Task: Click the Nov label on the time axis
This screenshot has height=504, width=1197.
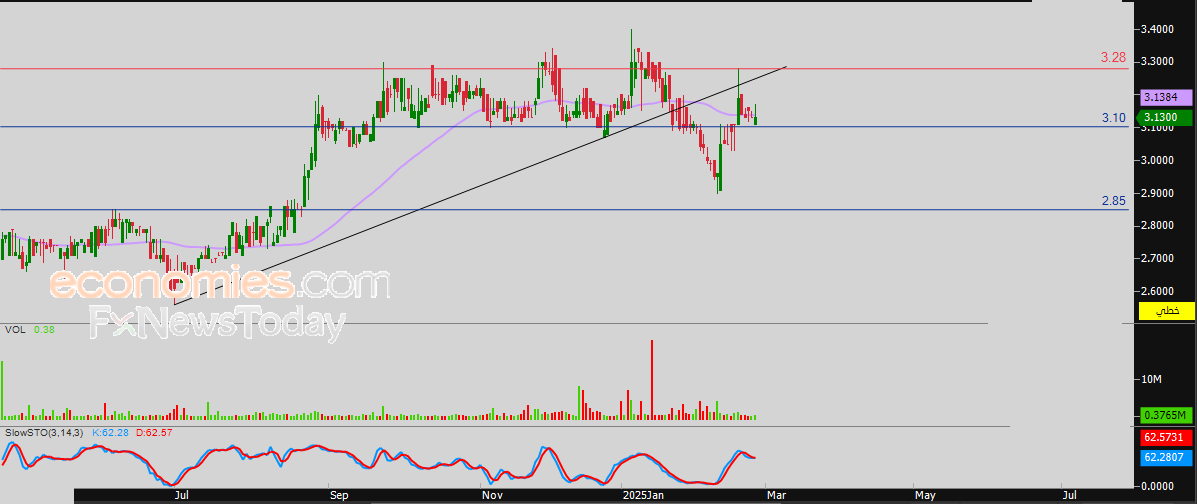Action: [493, 496]
